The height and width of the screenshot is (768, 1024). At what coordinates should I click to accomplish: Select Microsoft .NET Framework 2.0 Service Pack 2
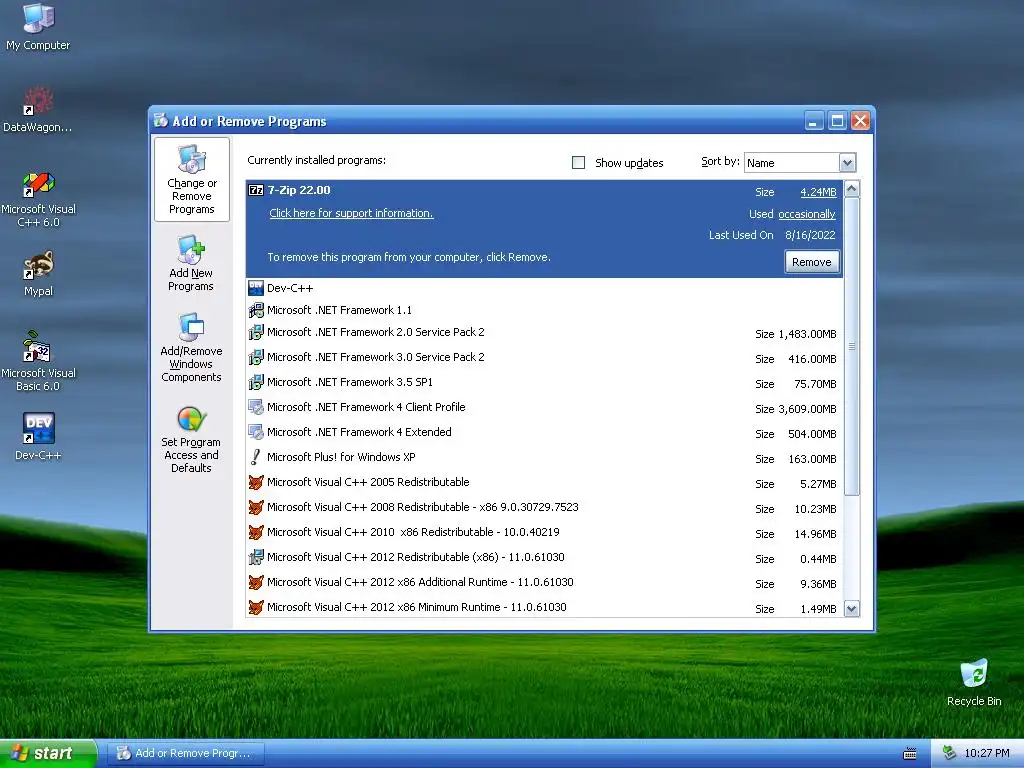click(545, 332)
